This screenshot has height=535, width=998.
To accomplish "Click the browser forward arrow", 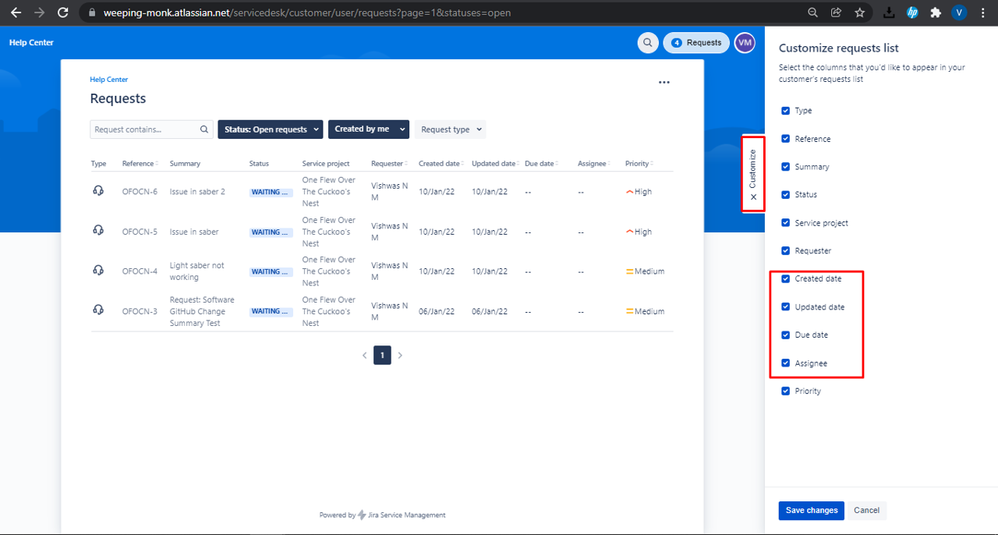I will click(x=39, y=13).
